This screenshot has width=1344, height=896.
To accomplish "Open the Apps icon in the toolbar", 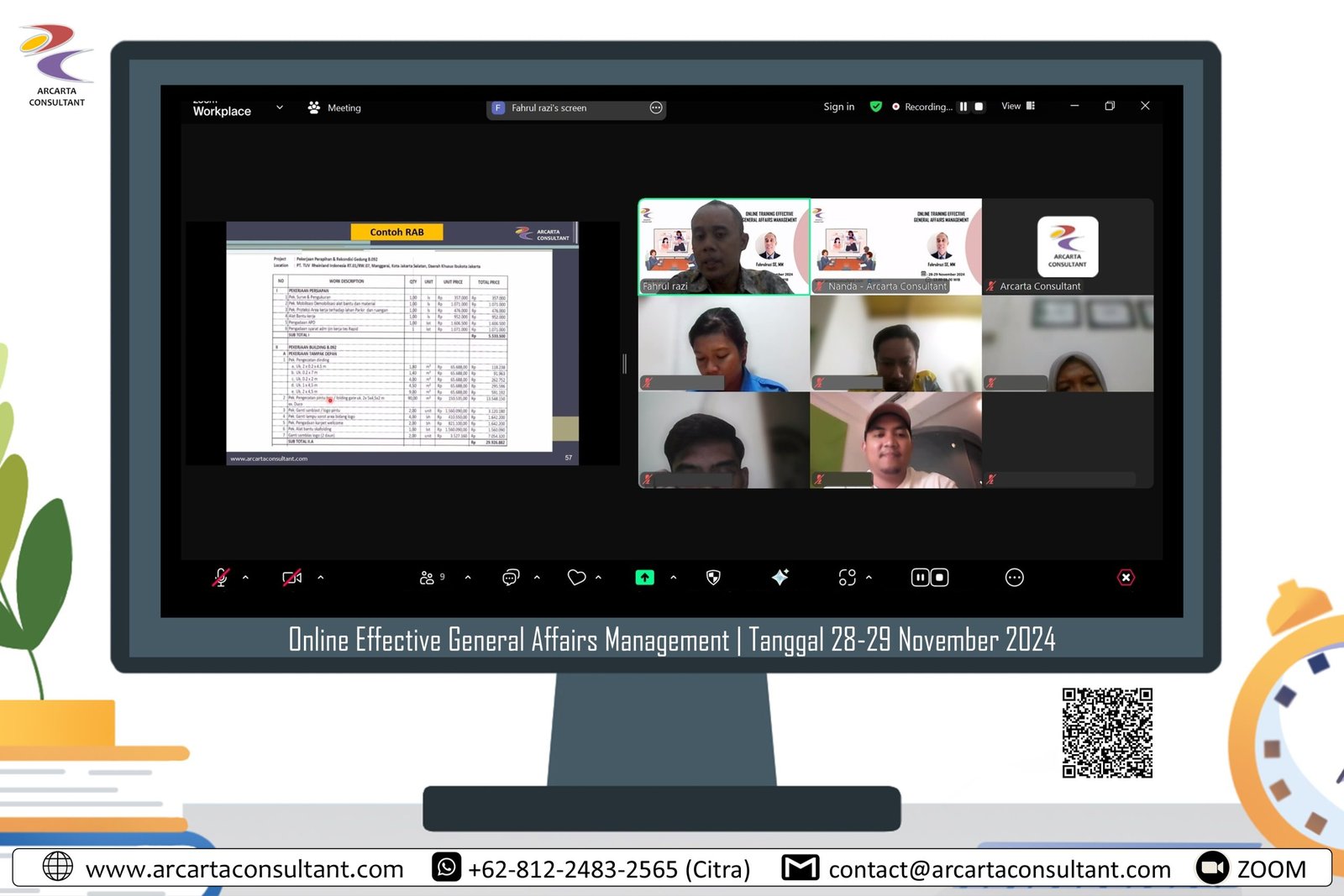I will 847,578.
